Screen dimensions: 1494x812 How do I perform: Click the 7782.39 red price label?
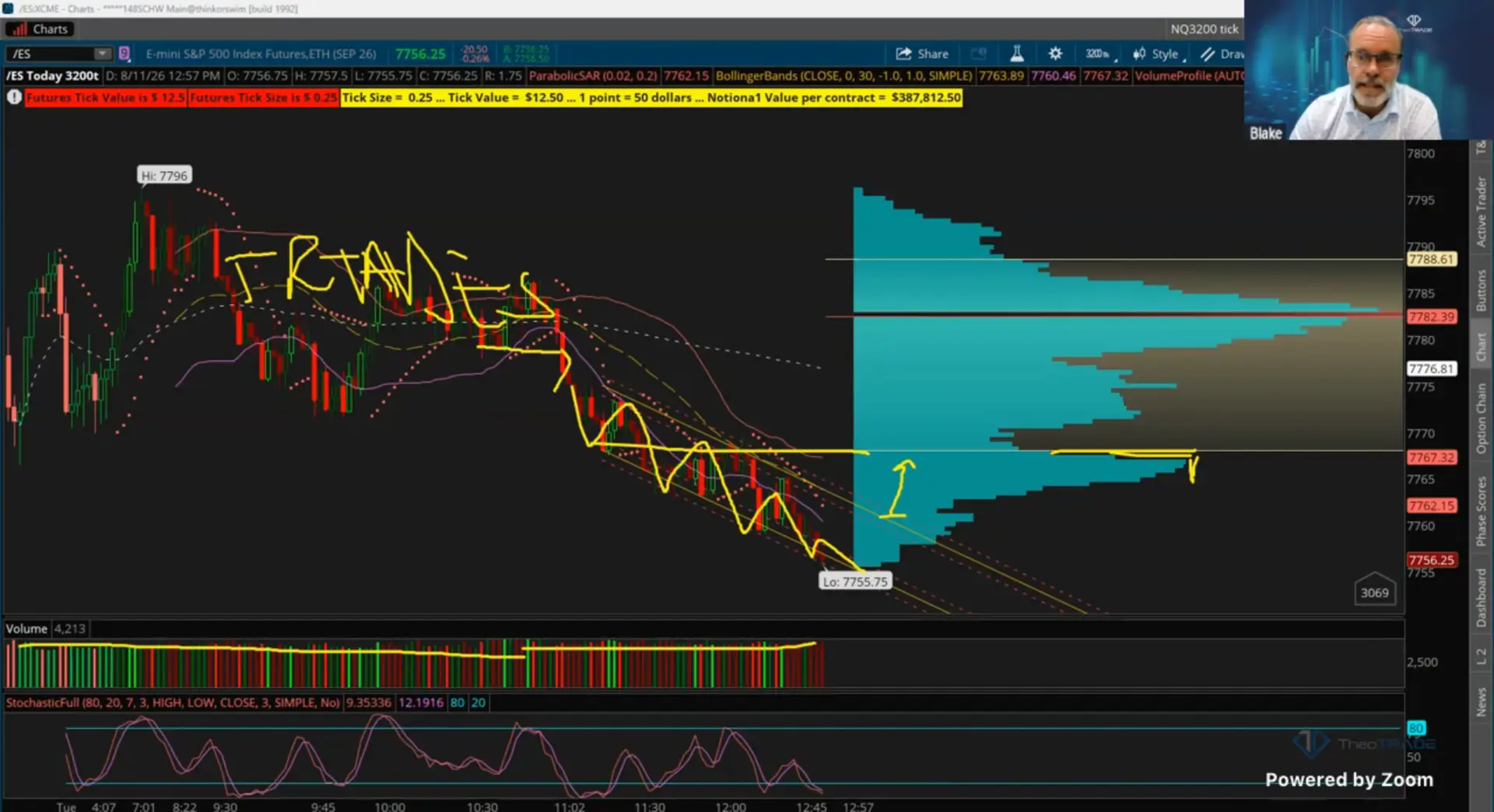point(1431,317)
